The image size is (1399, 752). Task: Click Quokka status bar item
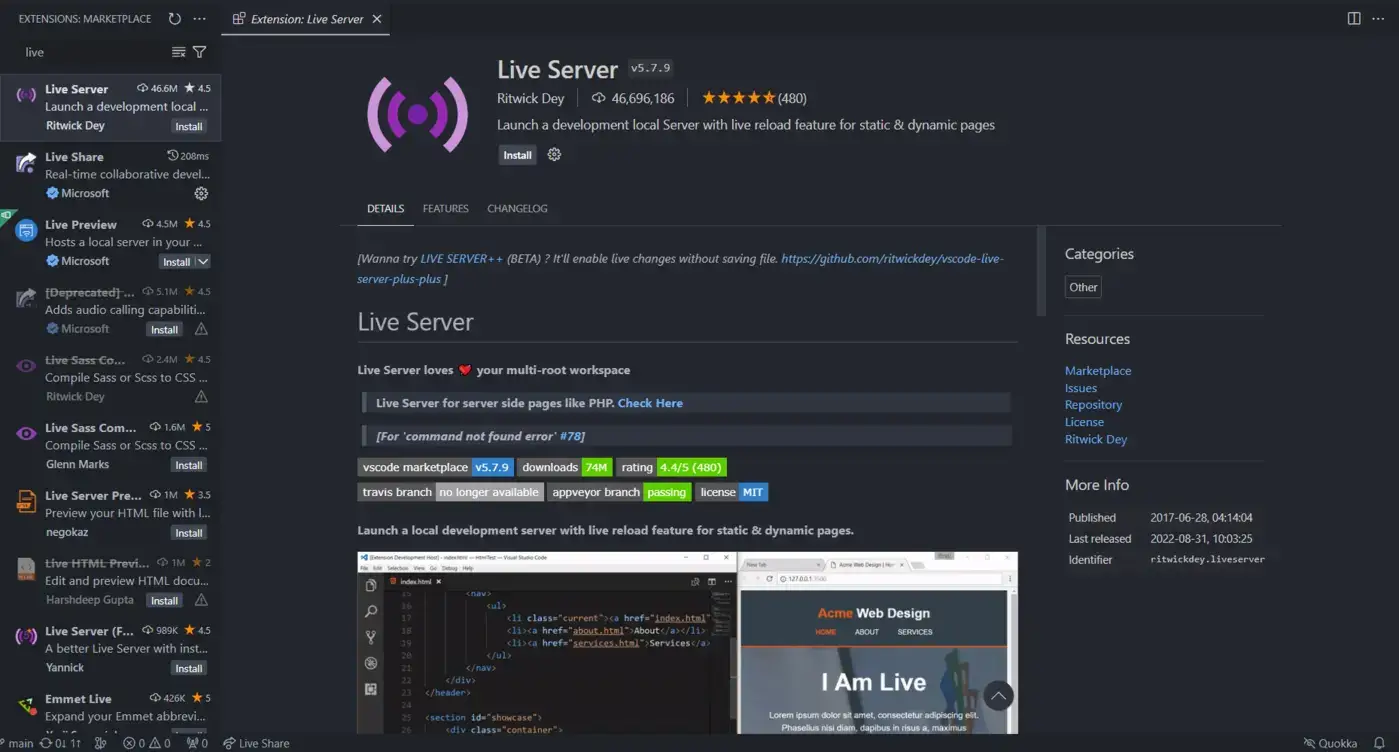pos(1330,743)
